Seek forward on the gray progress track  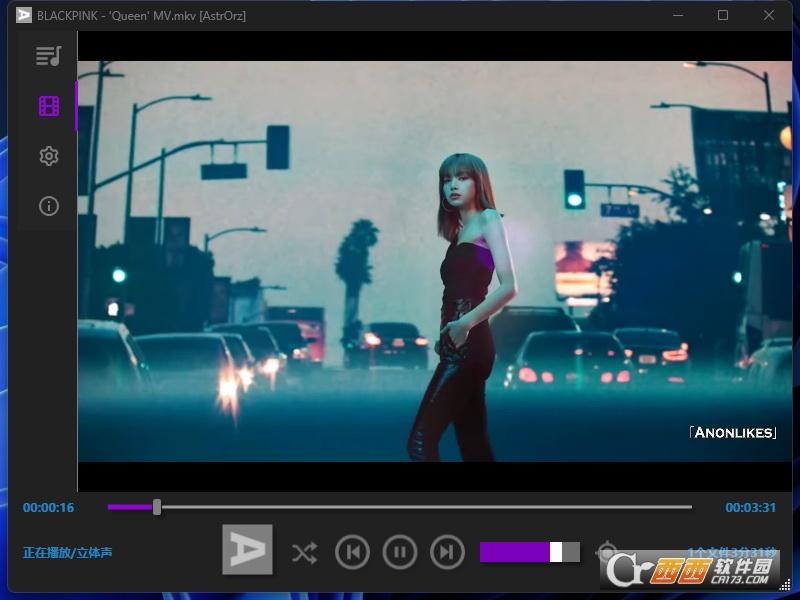427,507
